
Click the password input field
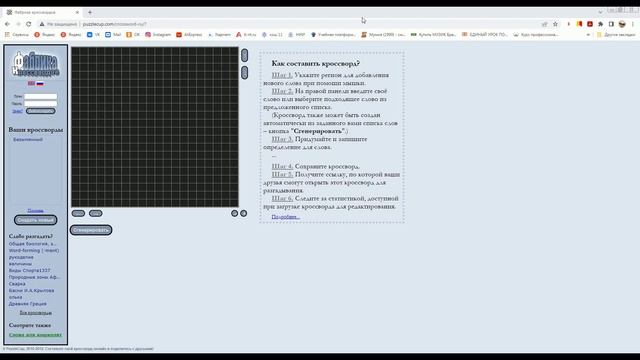40,104
